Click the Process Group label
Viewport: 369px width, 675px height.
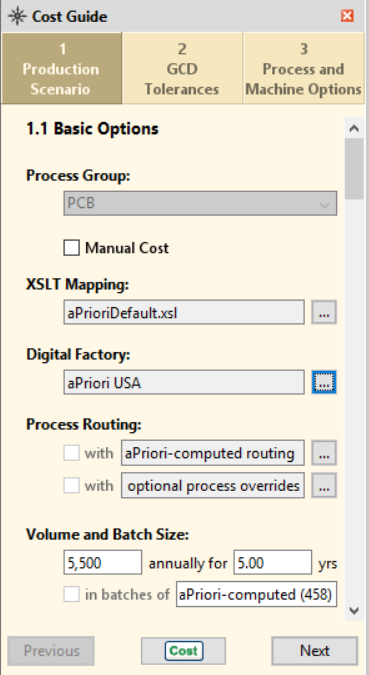pos(78,176)
